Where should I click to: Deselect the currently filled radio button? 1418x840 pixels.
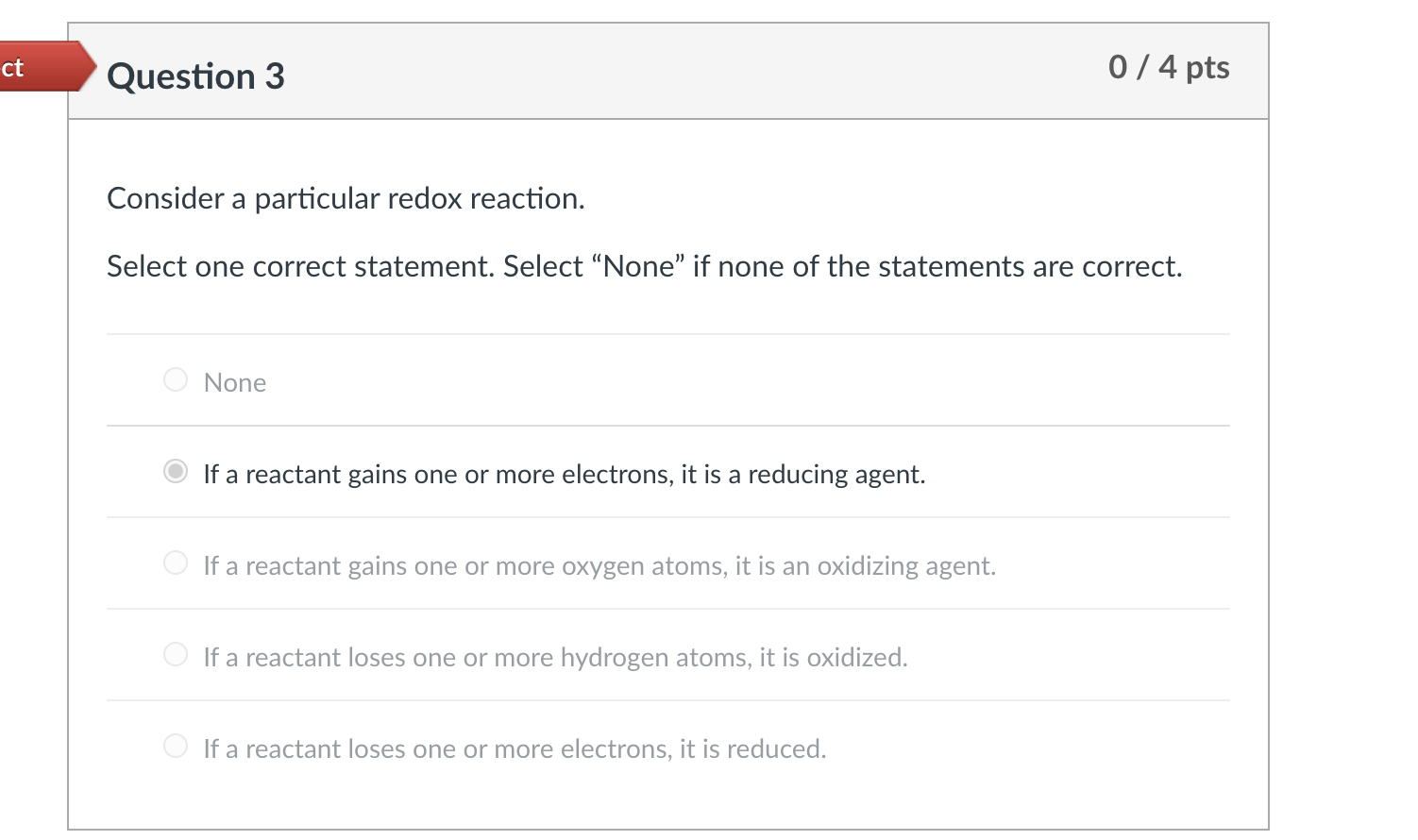175,471
